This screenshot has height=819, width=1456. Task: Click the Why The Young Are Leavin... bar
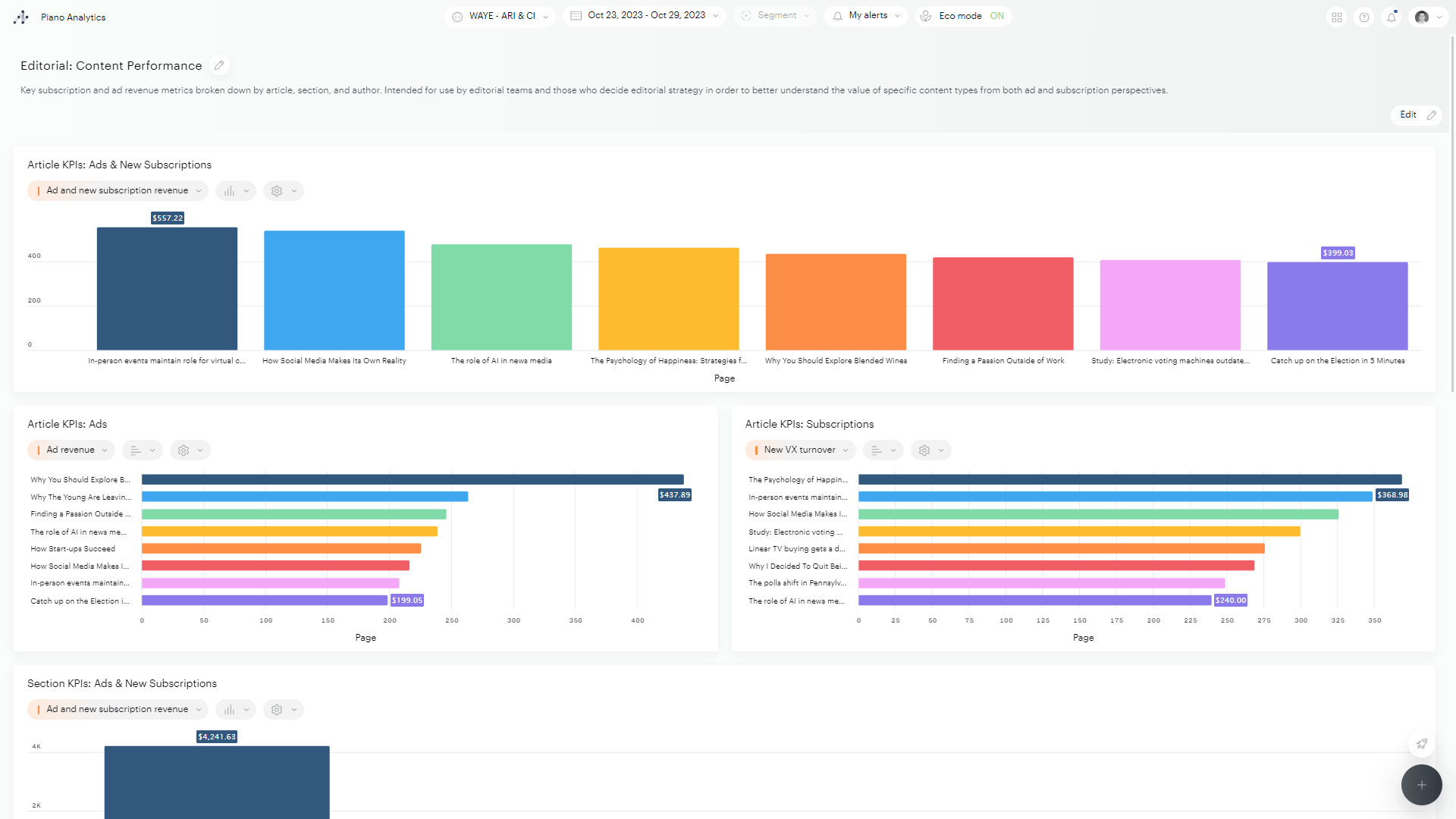305,497
